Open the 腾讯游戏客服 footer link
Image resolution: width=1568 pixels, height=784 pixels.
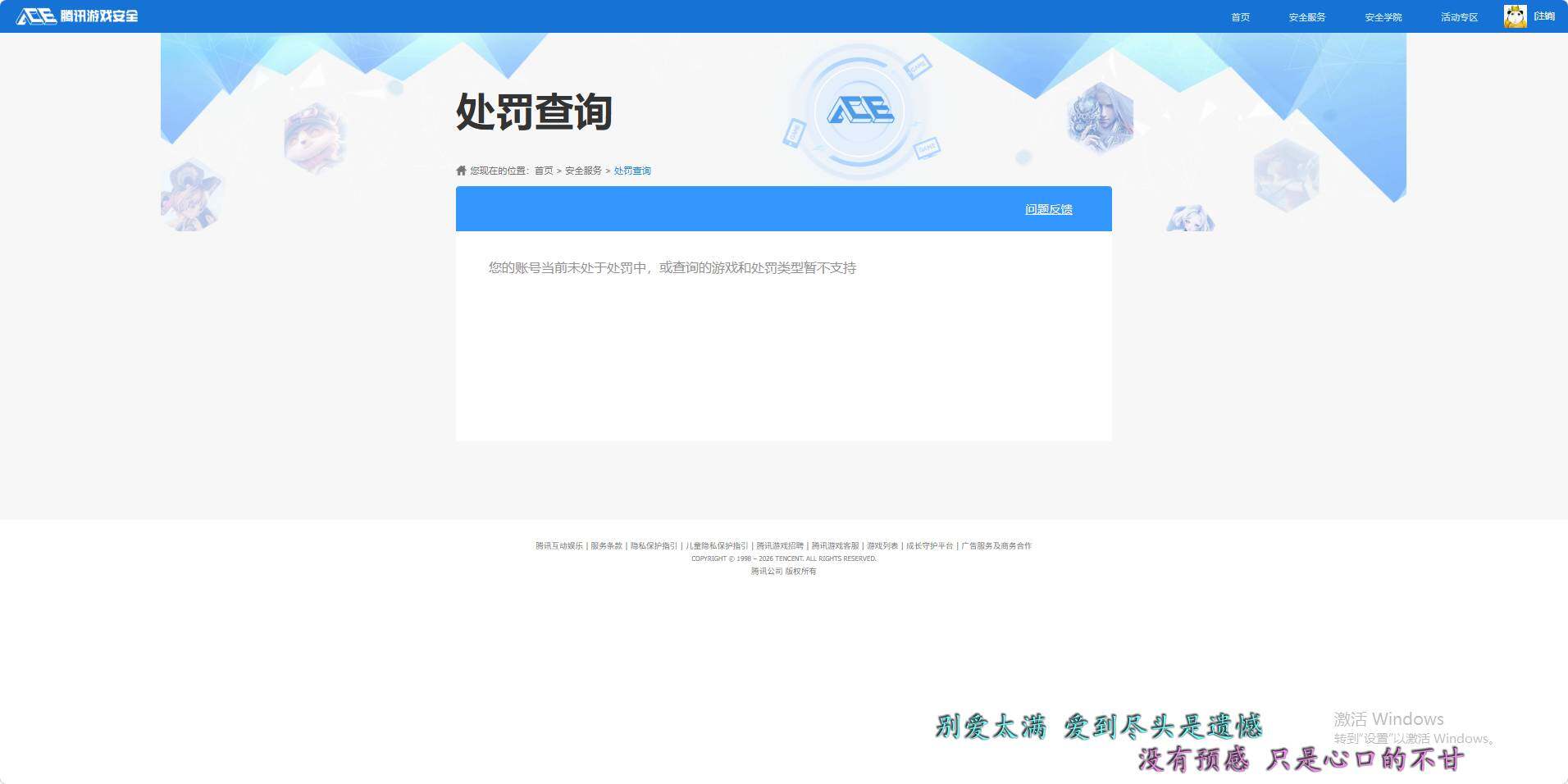835,545
